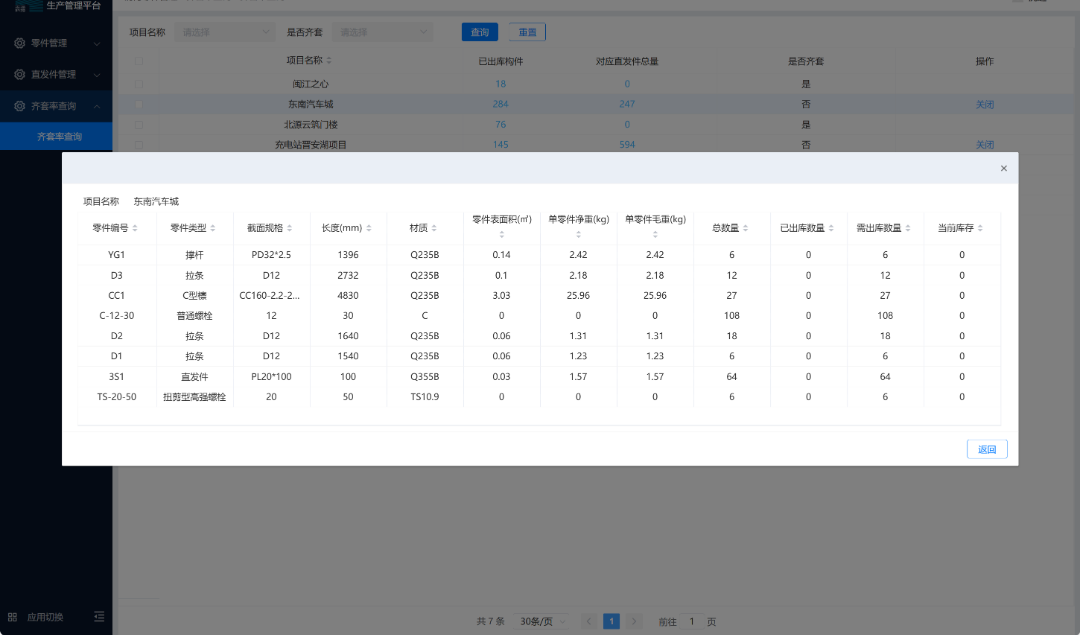
Task: Tick the checkbox for 闽江之心 row
Action: (x=139, y=84)
